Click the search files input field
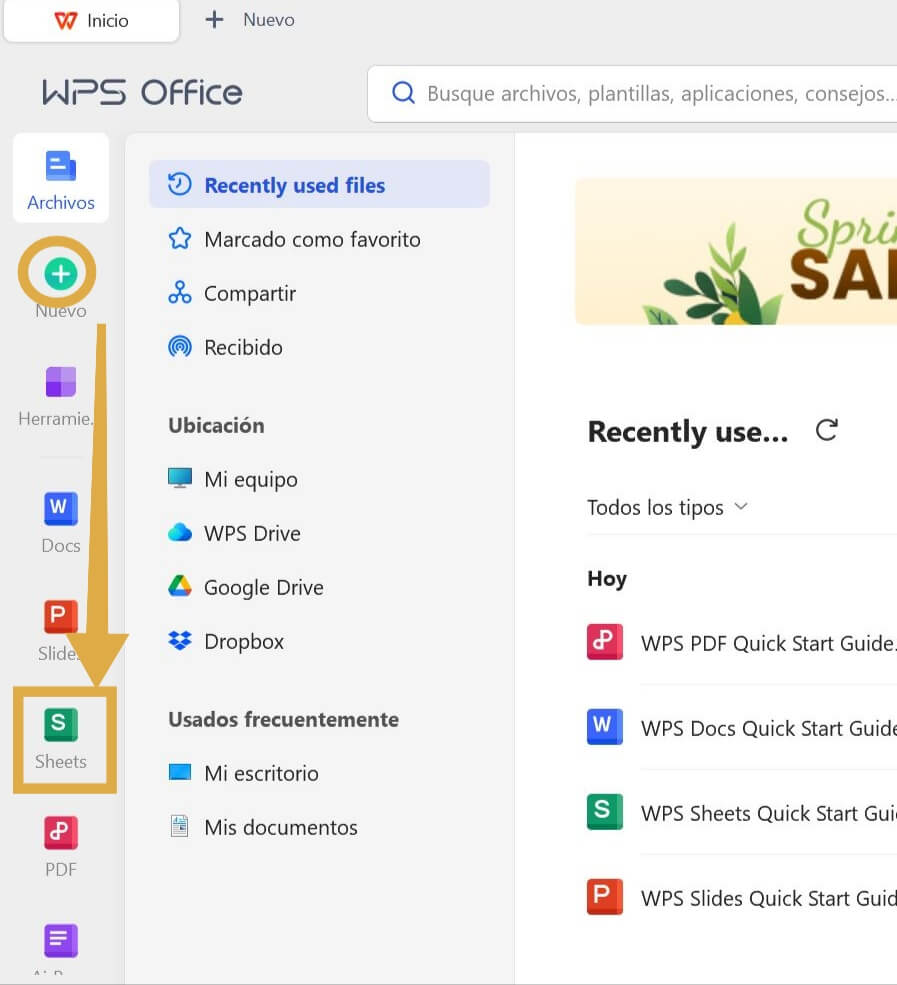This screenshot has height=985, width=897. 632,94
